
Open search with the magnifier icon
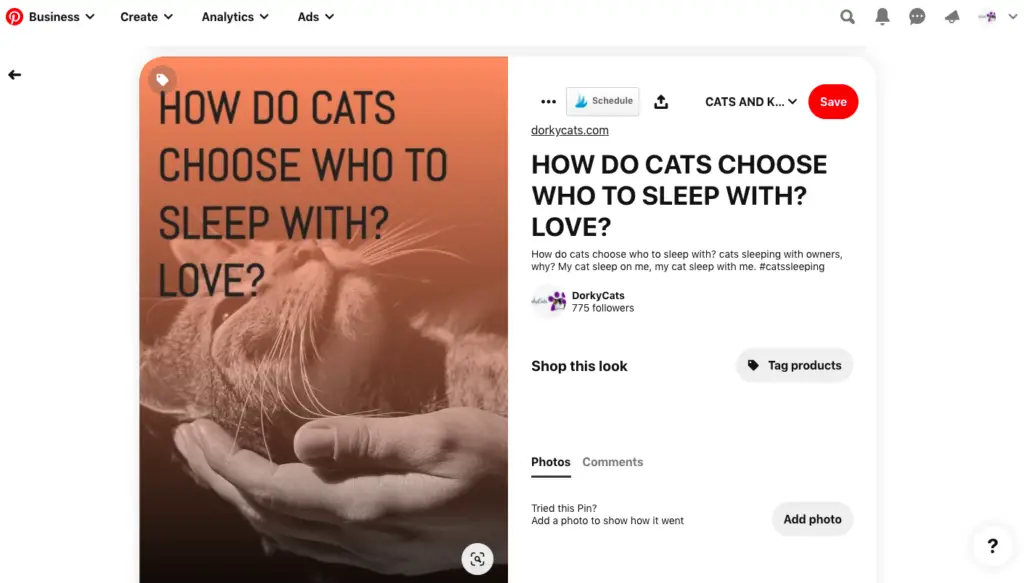pyautogui.click(x=847, y=17)
